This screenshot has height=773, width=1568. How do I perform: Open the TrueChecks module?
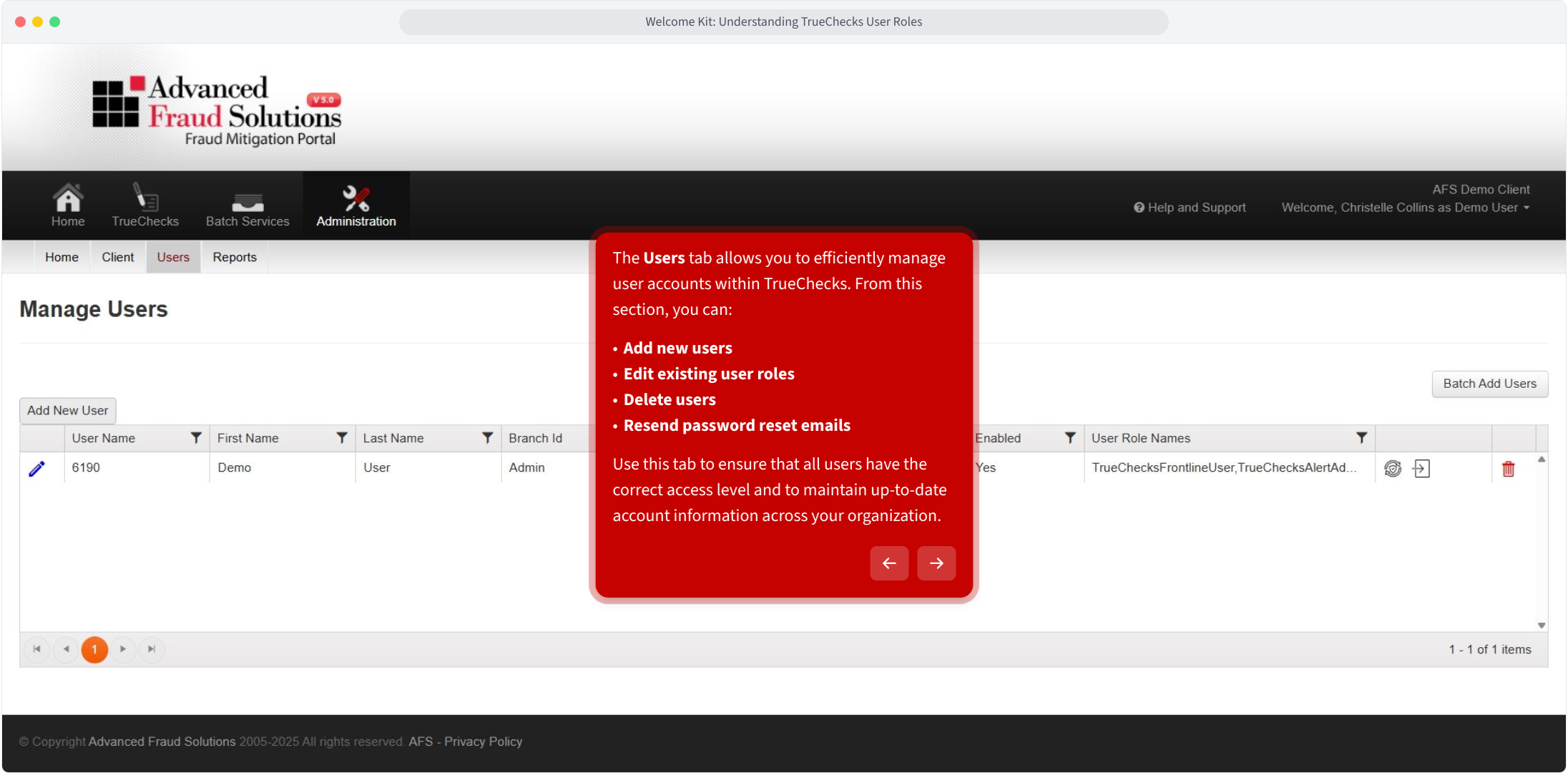point(145,205)
